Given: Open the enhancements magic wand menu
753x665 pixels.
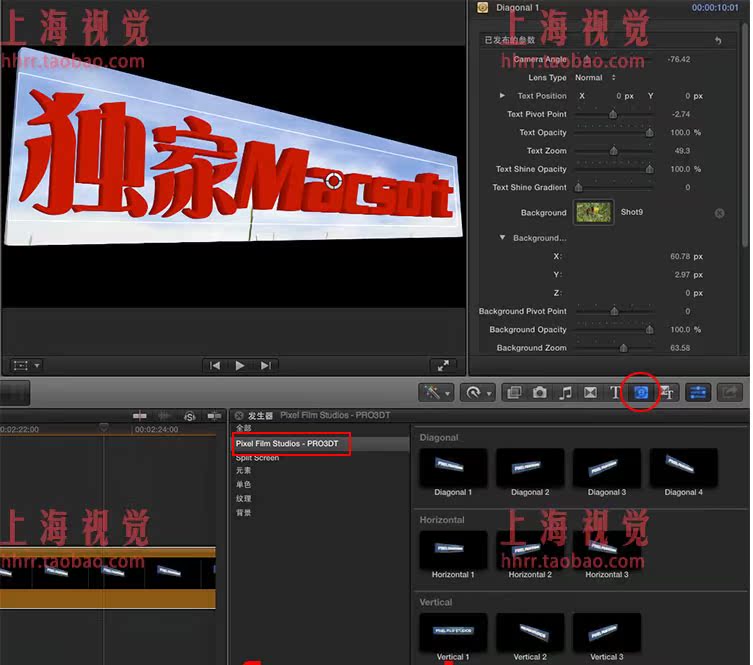Looking at the screenshot, I should pos(436,393).
